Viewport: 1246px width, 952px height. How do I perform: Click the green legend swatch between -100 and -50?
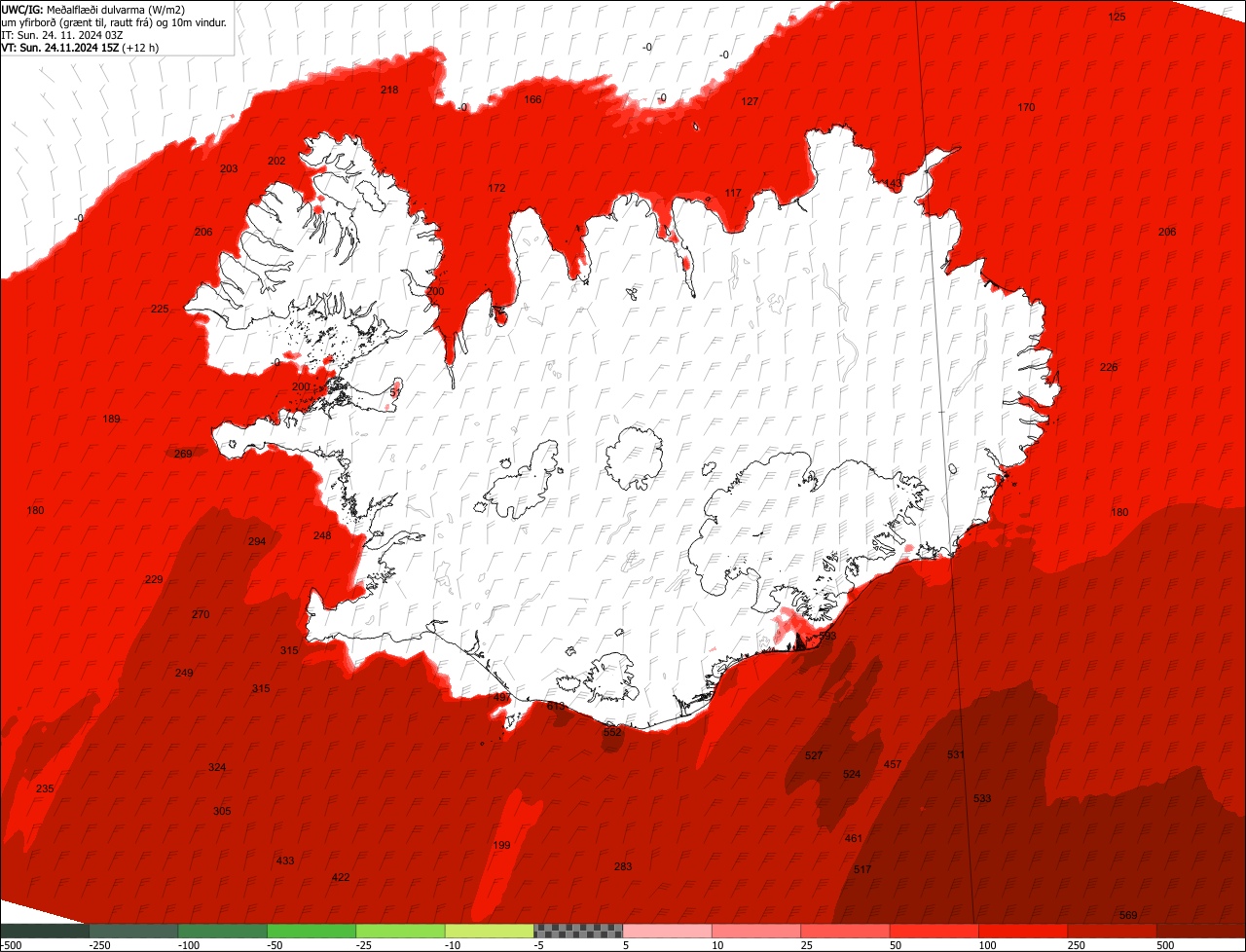[x=222, y=931]
